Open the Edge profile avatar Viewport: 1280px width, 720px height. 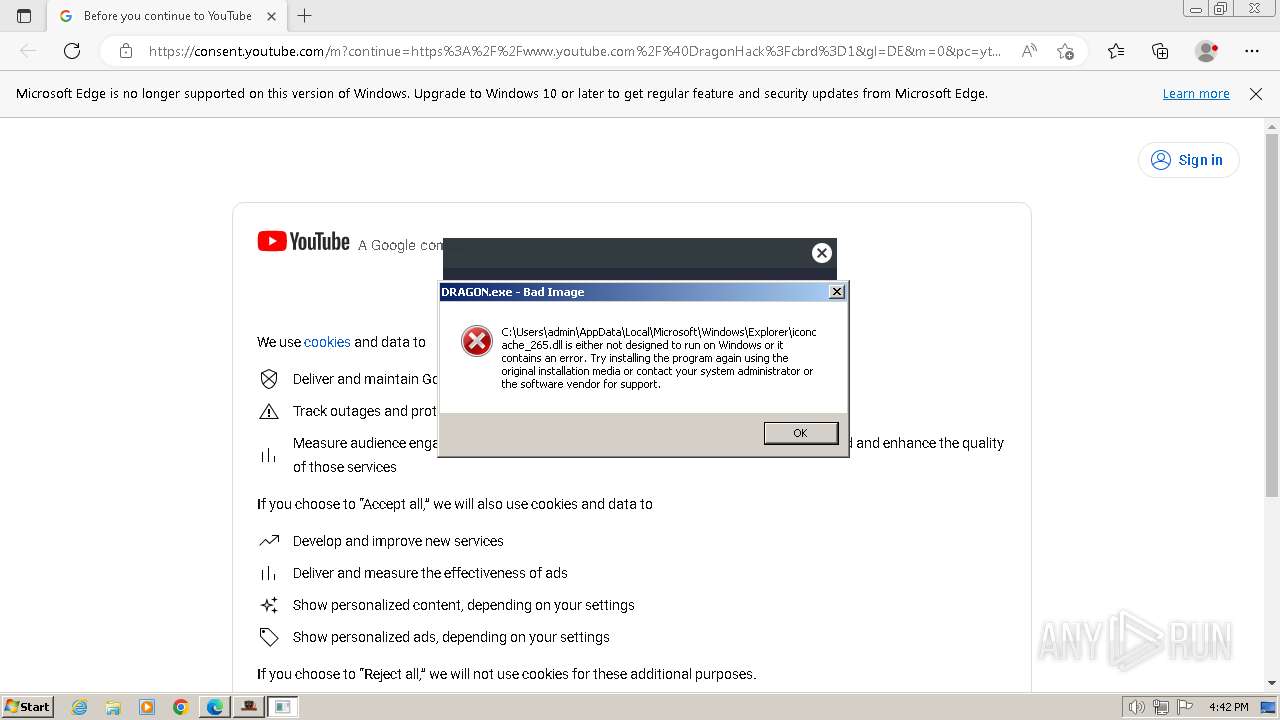[1207, 51]
